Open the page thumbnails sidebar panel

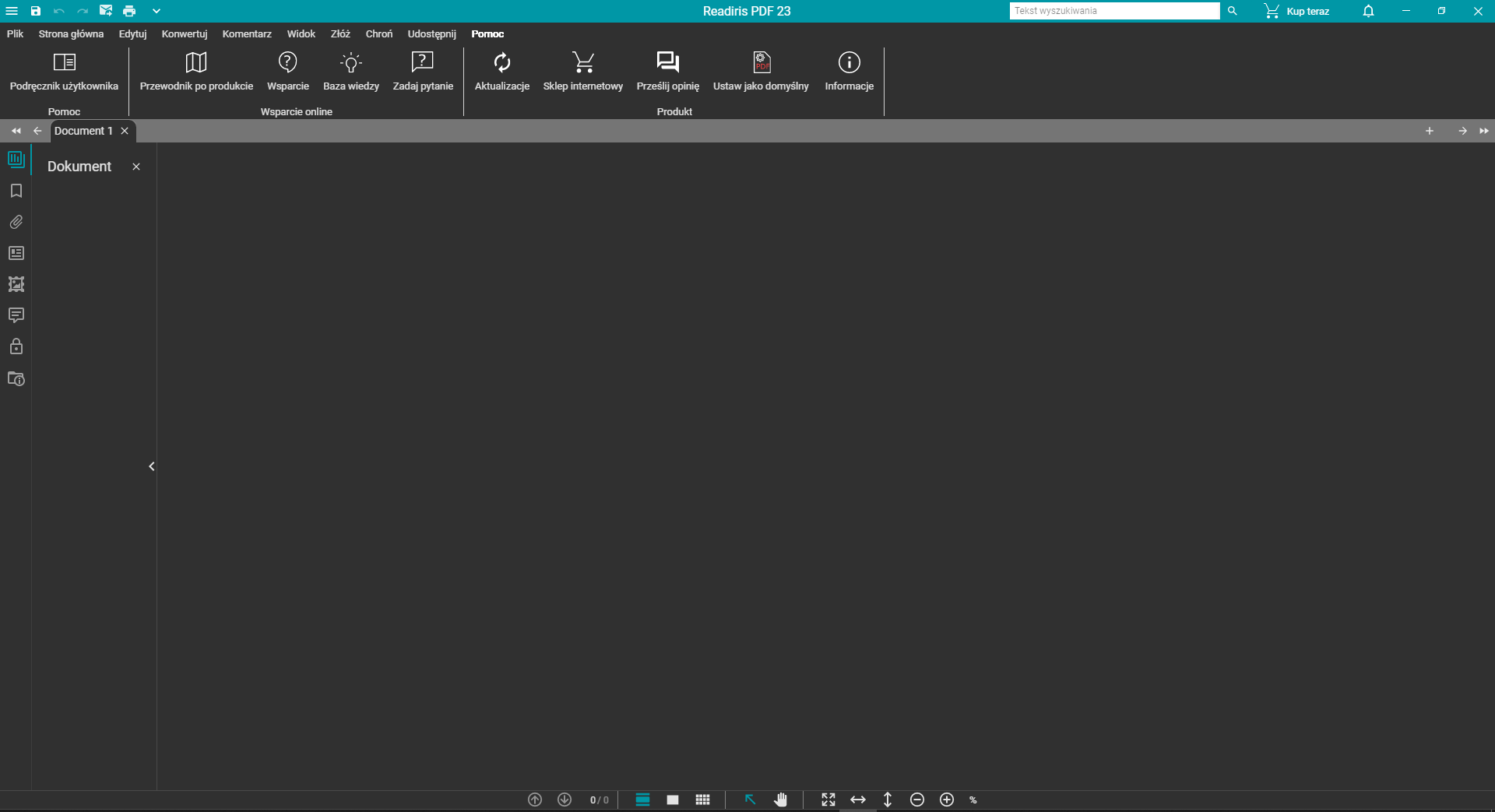point(16,160)
